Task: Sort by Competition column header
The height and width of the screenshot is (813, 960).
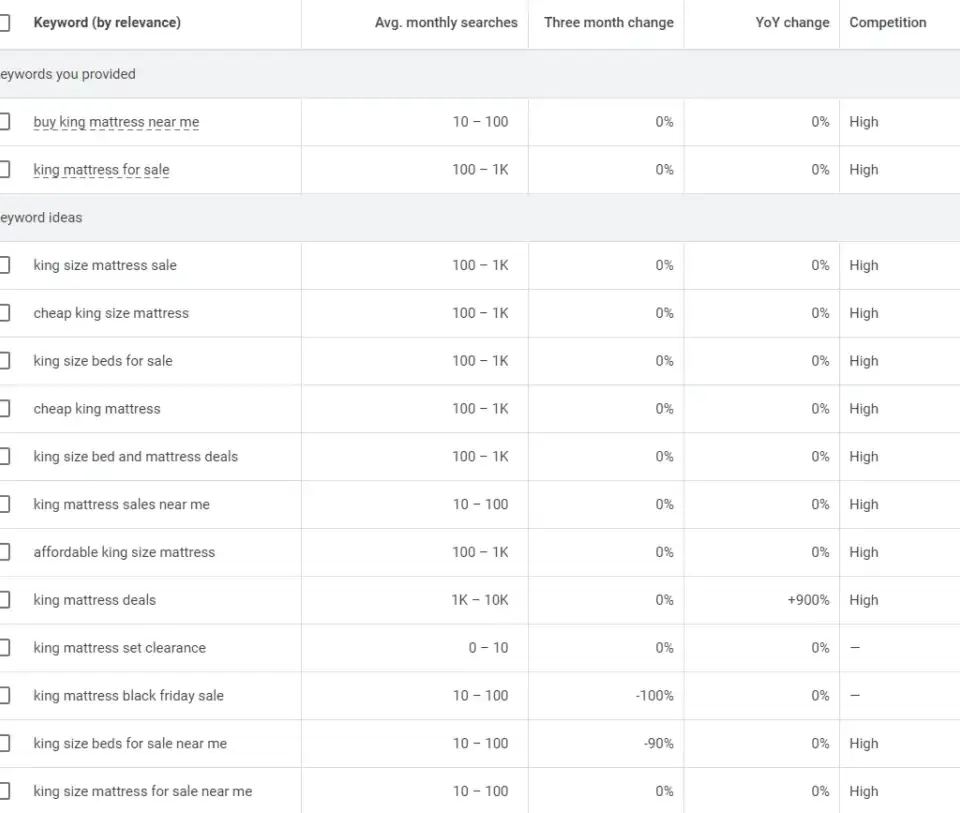Action: [888, 23]
